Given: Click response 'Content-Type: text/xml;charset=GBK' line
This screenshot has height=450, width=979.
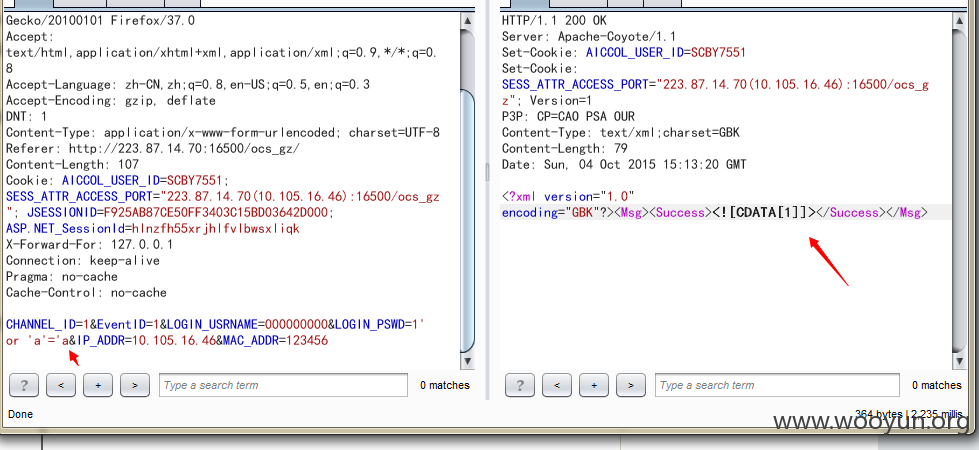Looking at the screenshot, I should click(x=621, y=133).
